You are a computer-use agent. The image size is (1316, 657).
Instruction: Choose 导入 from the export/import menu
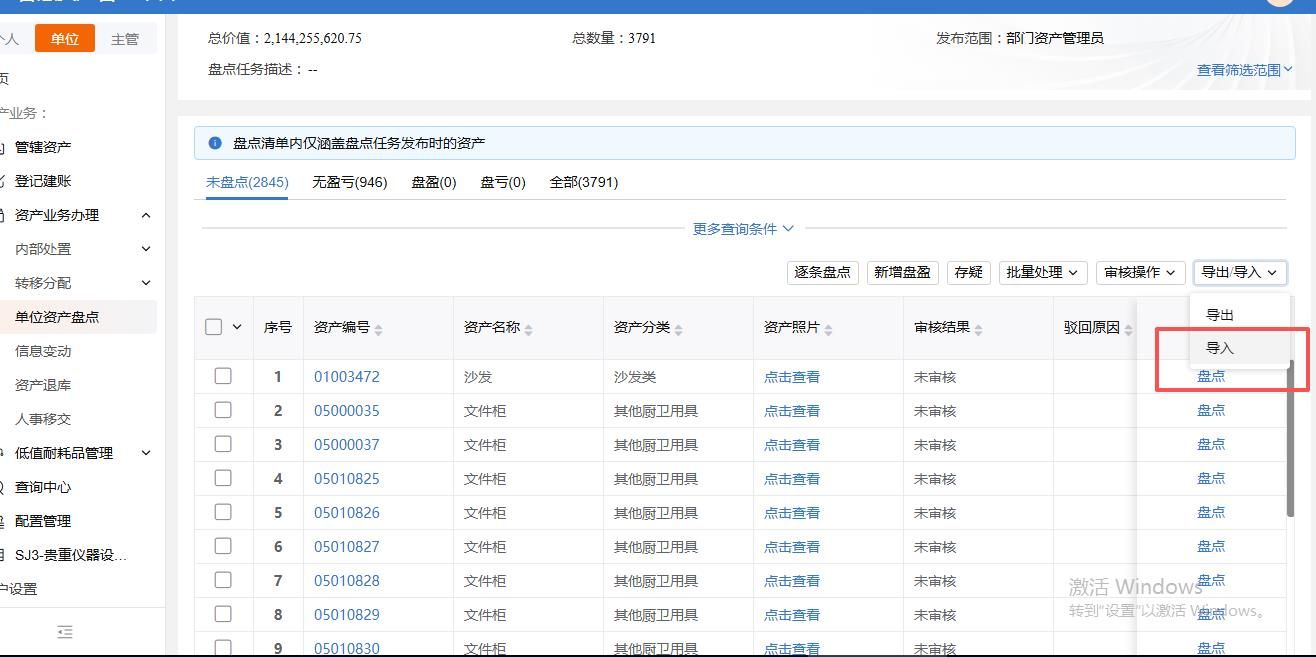(1220, 348)
